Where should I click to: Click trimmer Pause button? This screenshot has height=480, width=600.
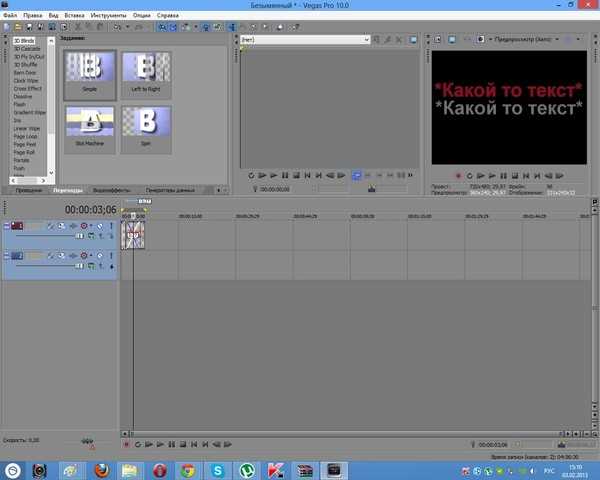(x=285, y=176)
